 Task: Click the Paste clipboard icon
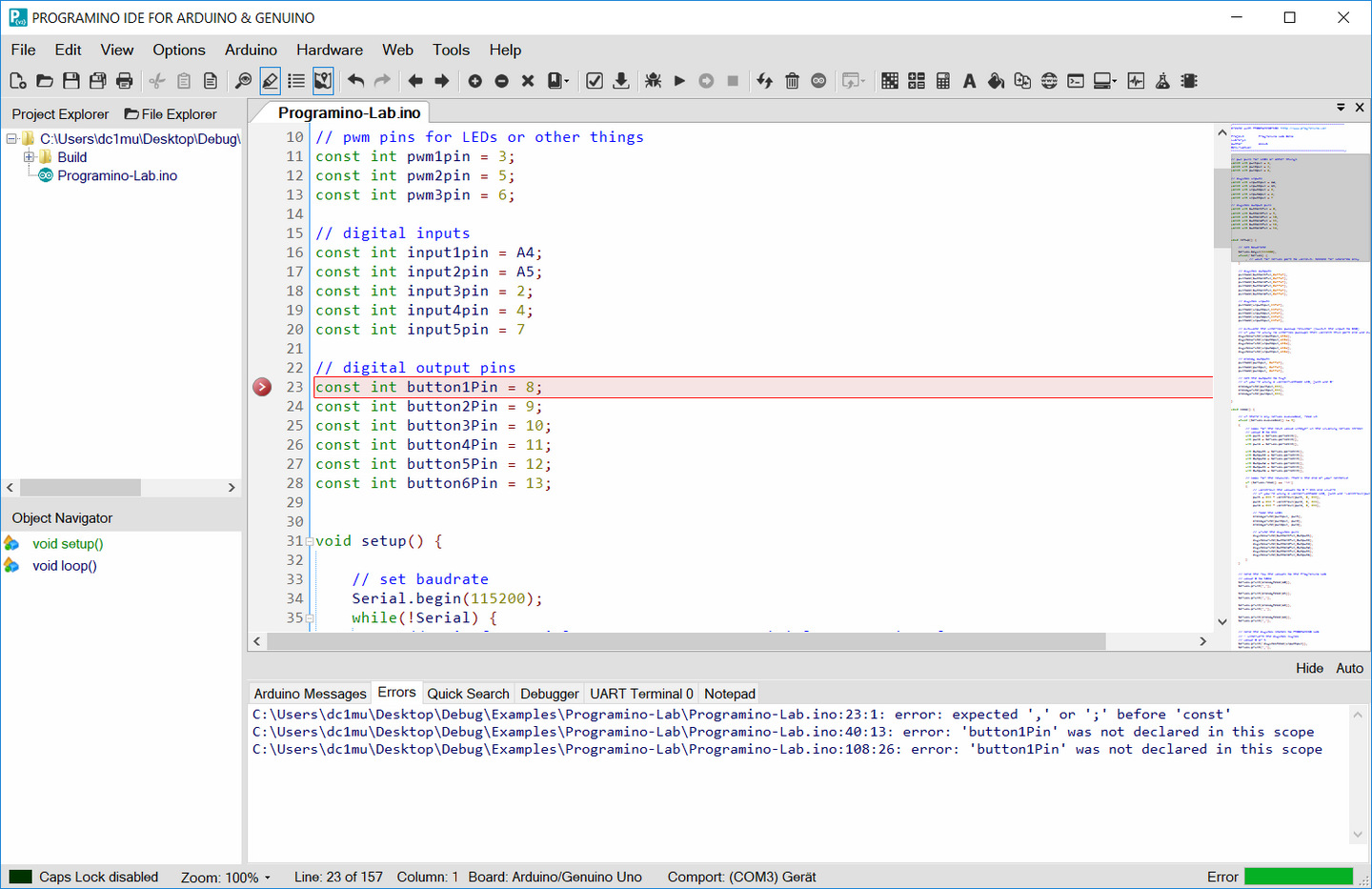(x=184, y=81)
